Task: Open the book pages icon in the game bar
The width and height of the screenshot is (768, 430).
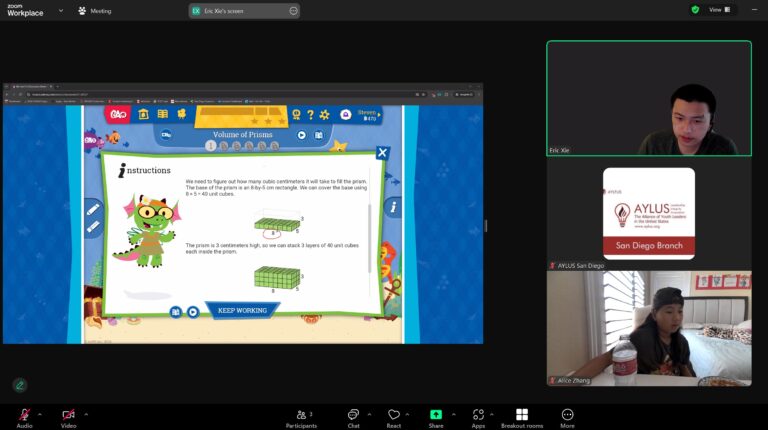Action: coord(163,114)
